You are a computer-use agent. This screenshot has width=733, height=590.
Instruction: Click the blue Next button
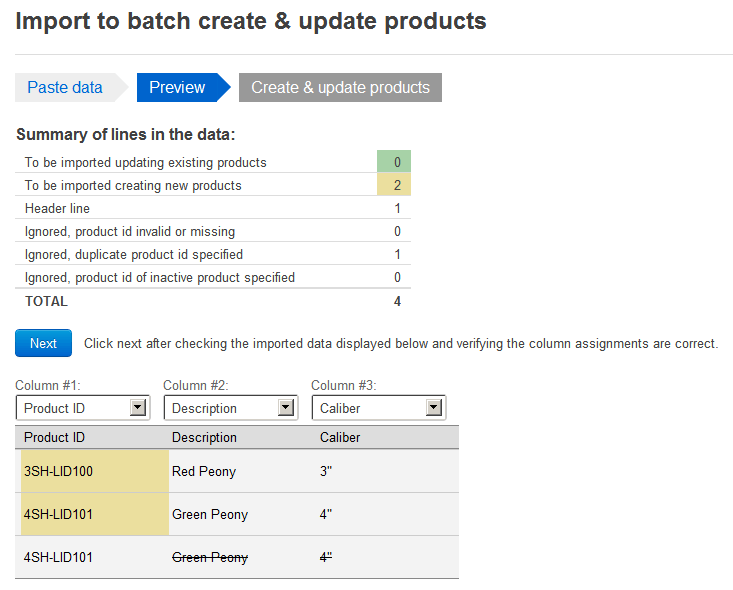click(43, 343)
